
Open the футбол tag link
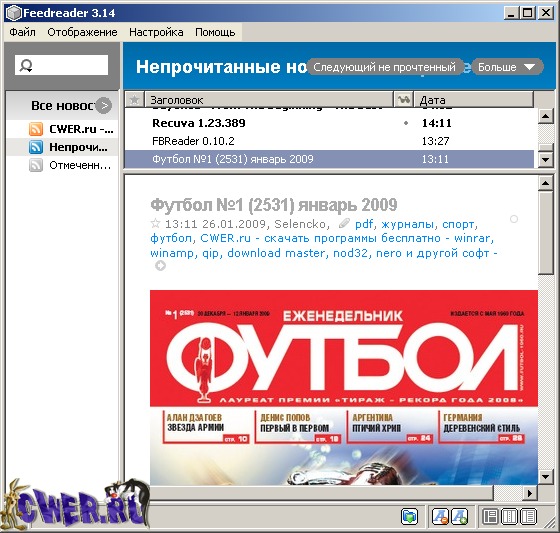coord(171,238)
